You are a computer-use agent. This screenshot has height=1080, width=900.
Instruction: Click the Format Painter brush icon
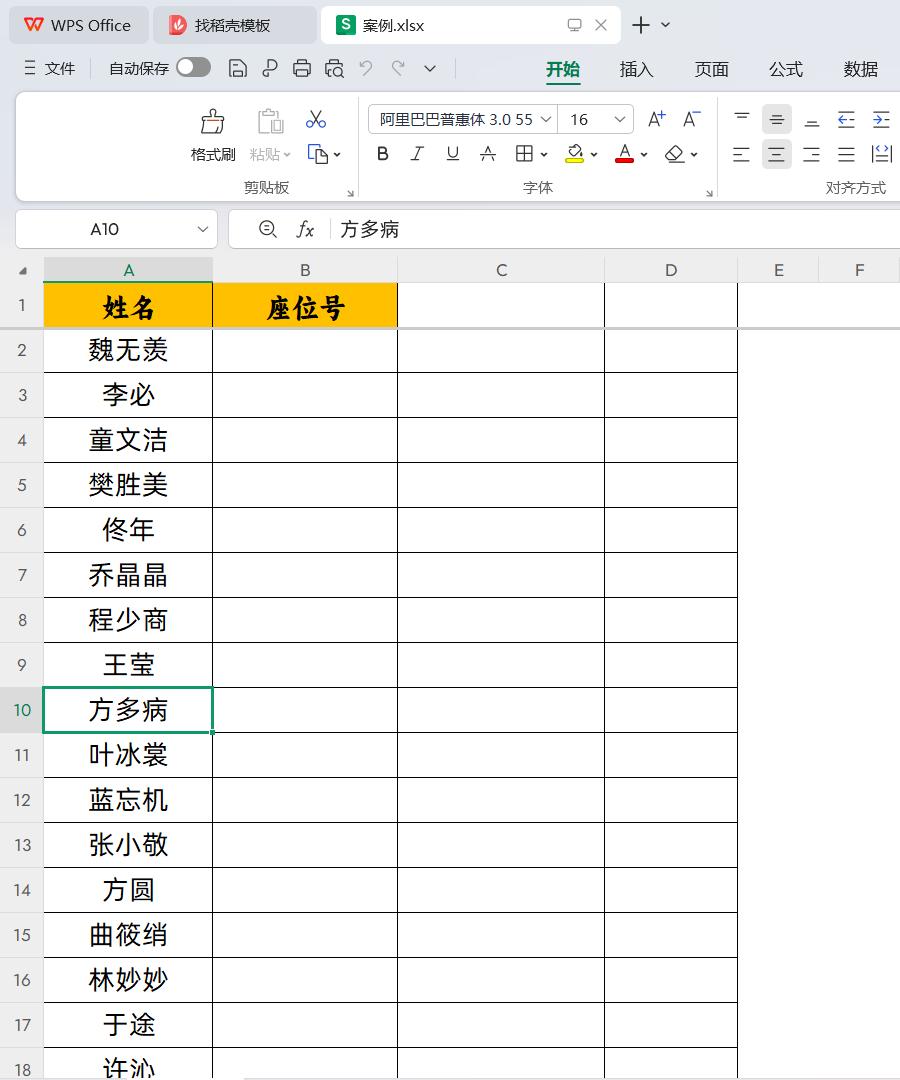(x=213, y=122)
